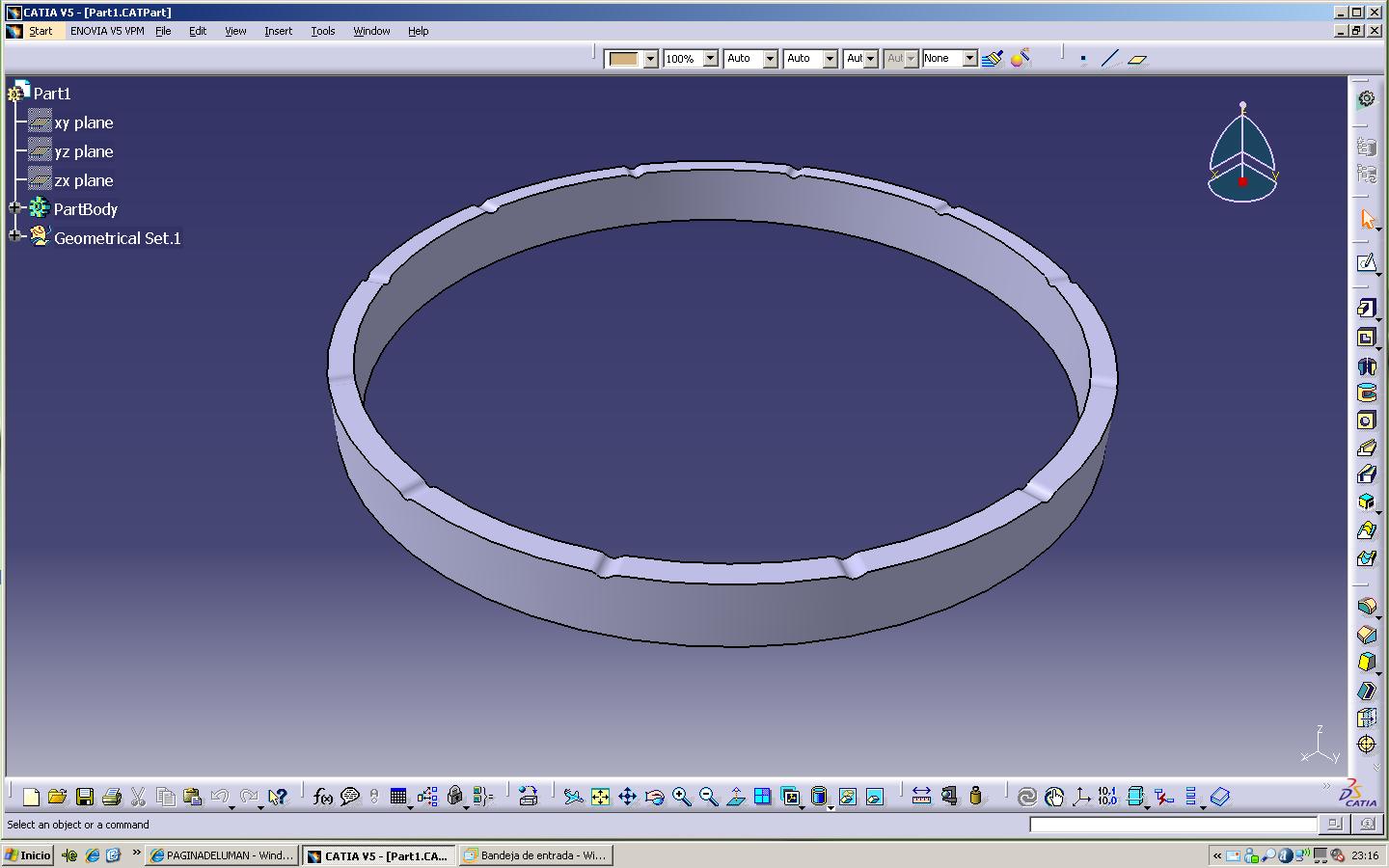Toggle the grabbing-hand manual input icon
The width and height of the screenshot is (1389, 868).
(1054, 797)
